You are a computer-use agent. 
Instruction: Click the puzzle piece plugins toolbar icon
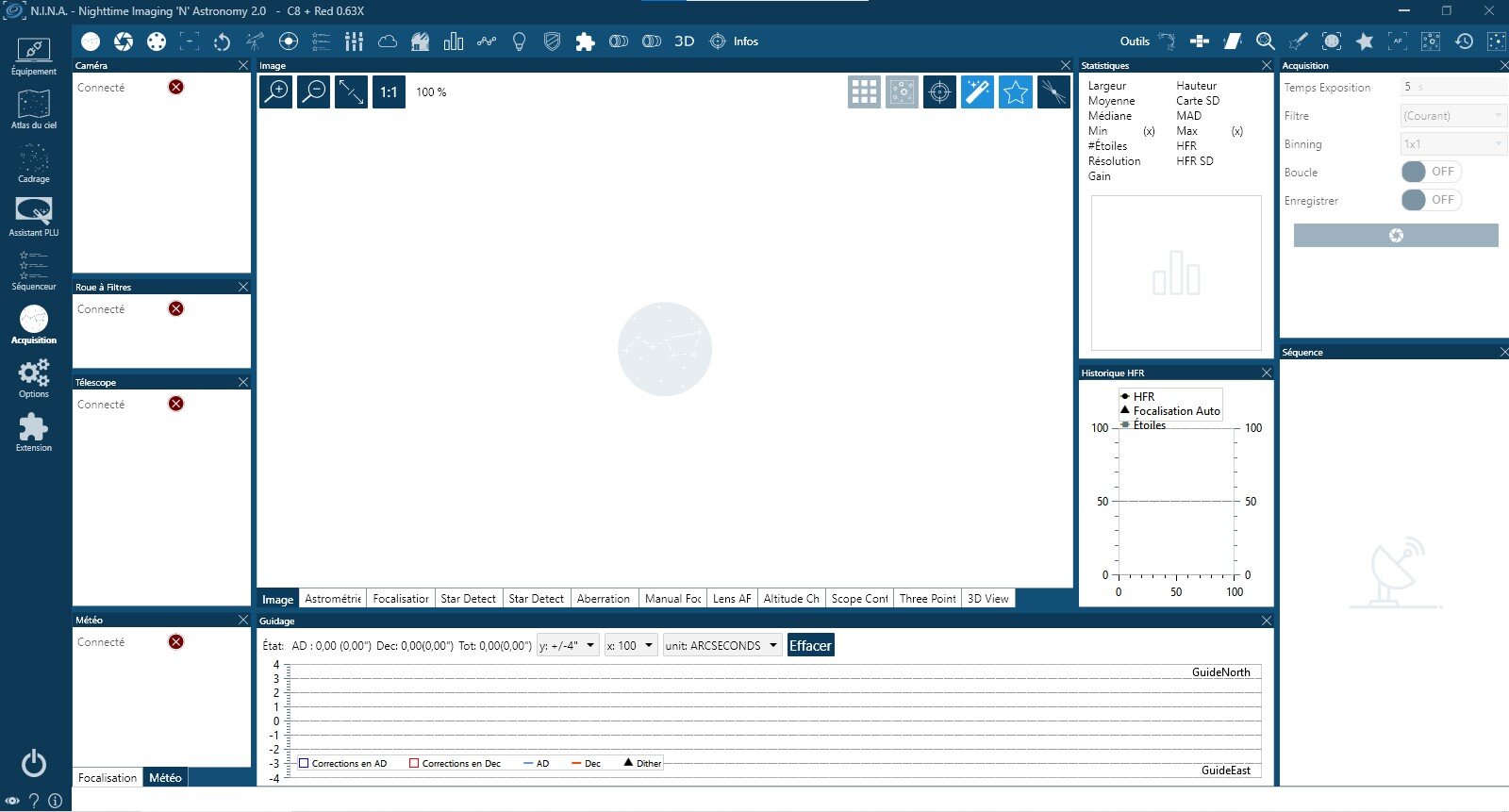(586, 41)
